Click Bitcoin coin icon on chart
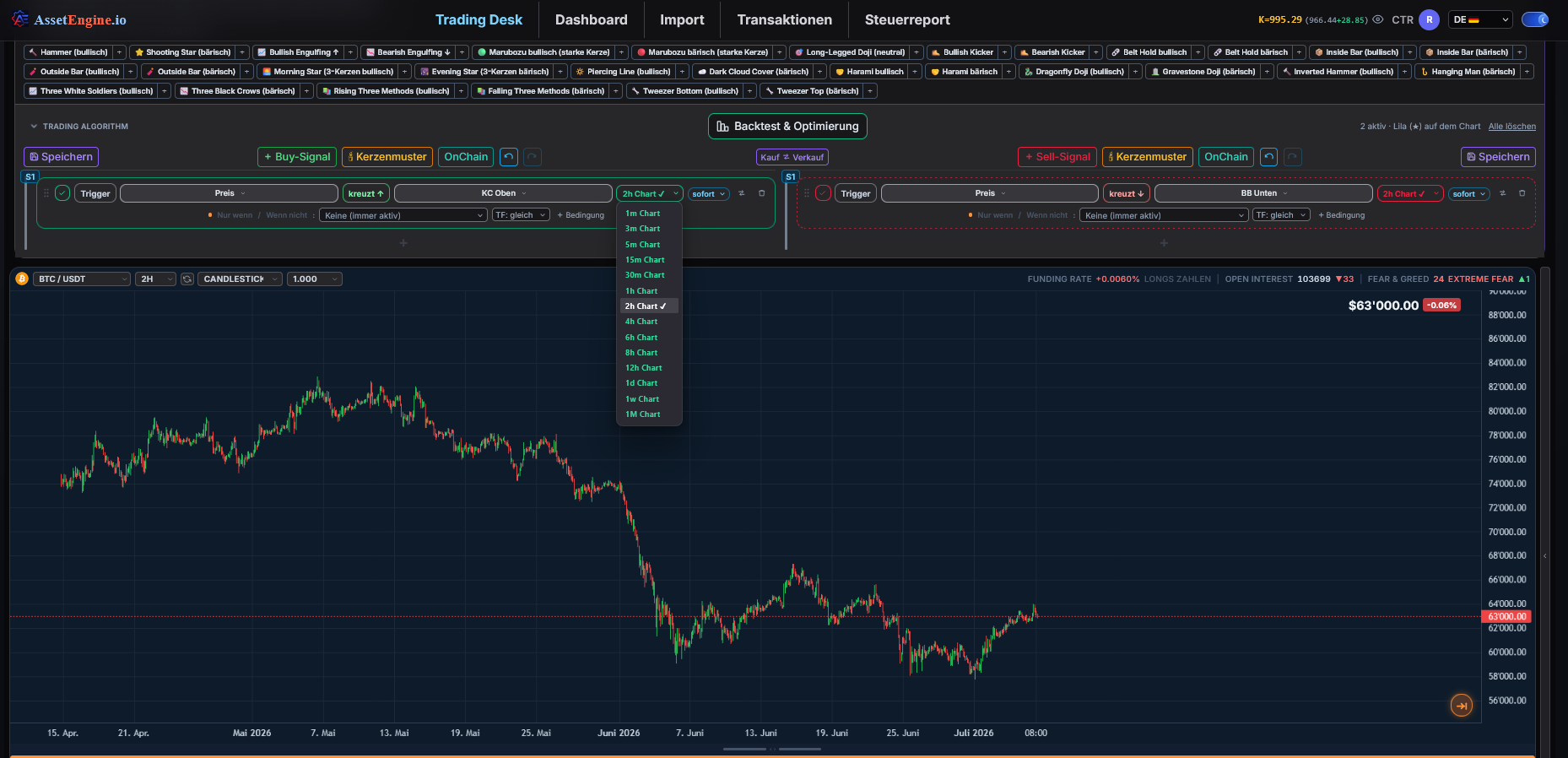Image resolution: width=1568 pixels, height=758 pixels. [22, 279]
